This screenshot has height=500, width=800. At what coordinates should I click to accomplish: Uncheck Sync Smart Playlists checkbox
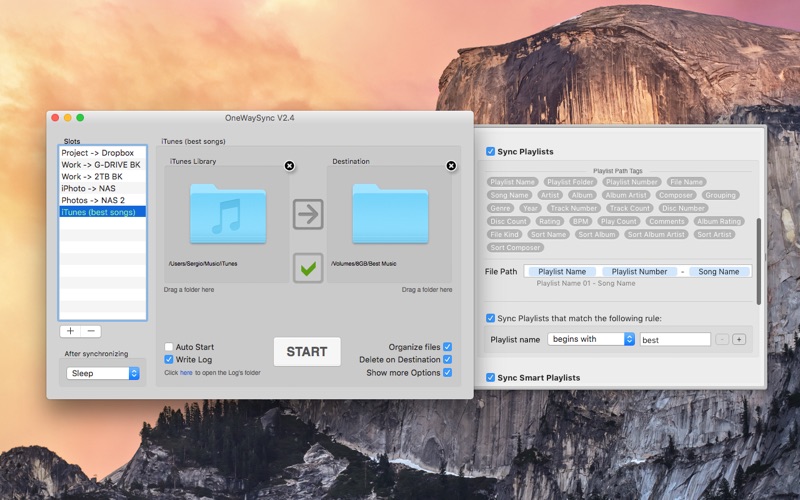[490, 378]
